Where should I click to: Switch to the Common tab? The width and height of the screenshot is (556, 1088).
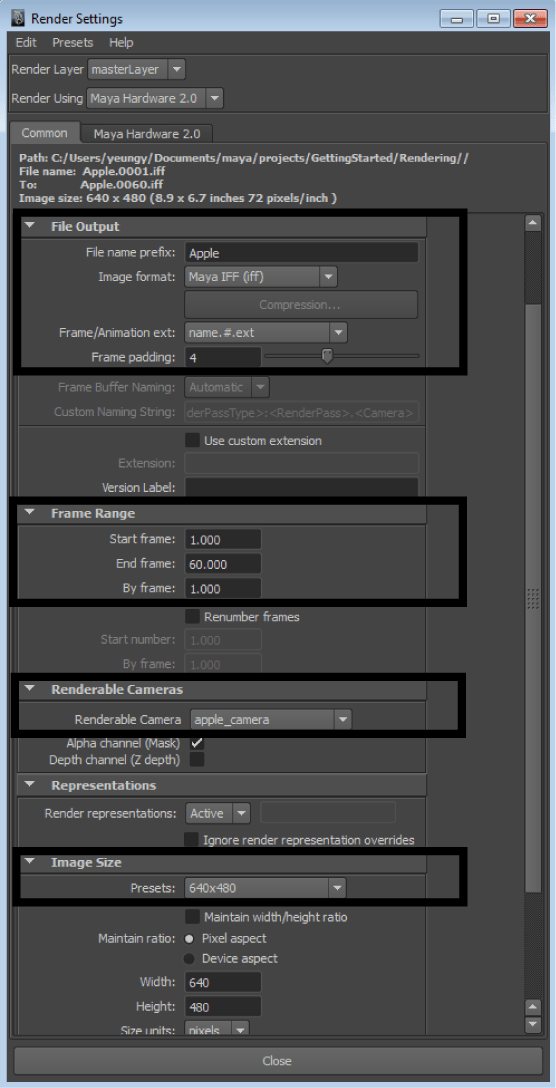click(44, 133)
